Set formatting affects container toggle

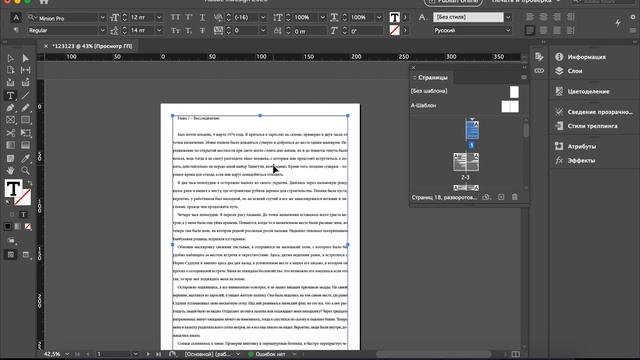click(x=12, y=215)
